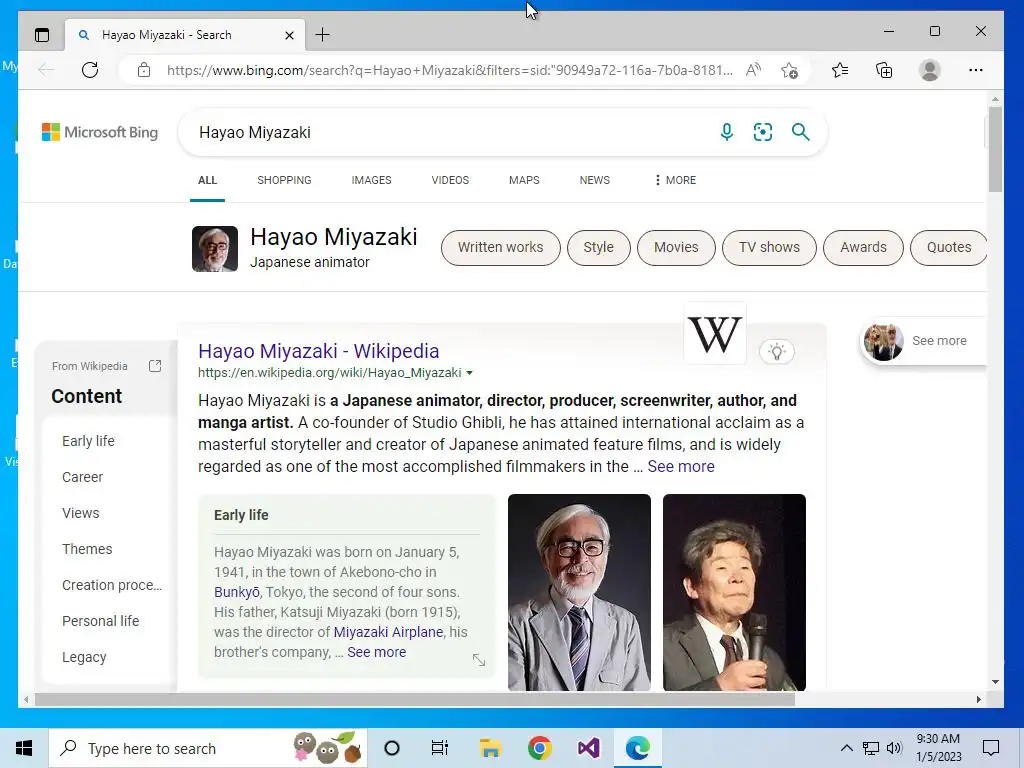Click See more after summary paragraph
Image resolution: width=1024 pixels, height=768 pixels.
click(x=680, y=466)
